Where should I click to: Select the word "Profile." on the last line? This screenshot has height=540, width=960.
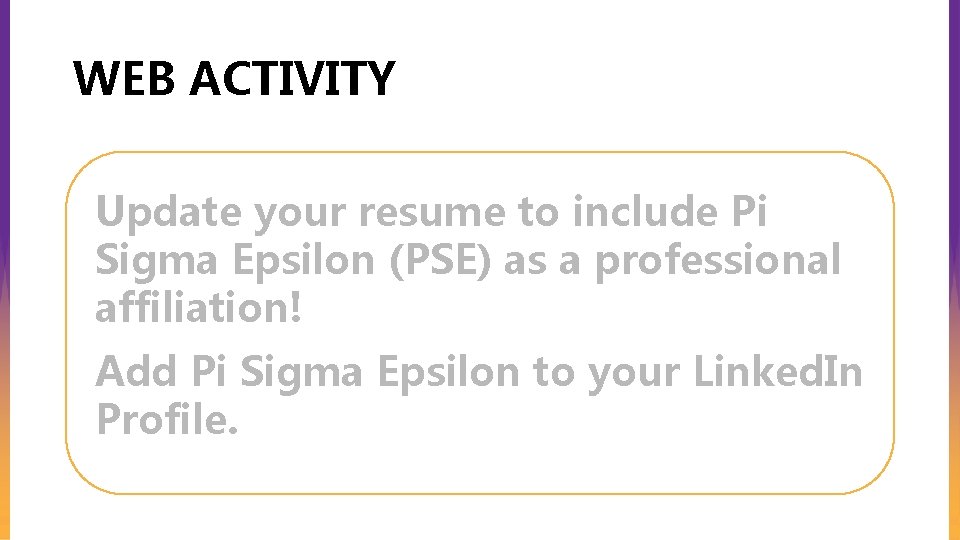coord(167,419)
